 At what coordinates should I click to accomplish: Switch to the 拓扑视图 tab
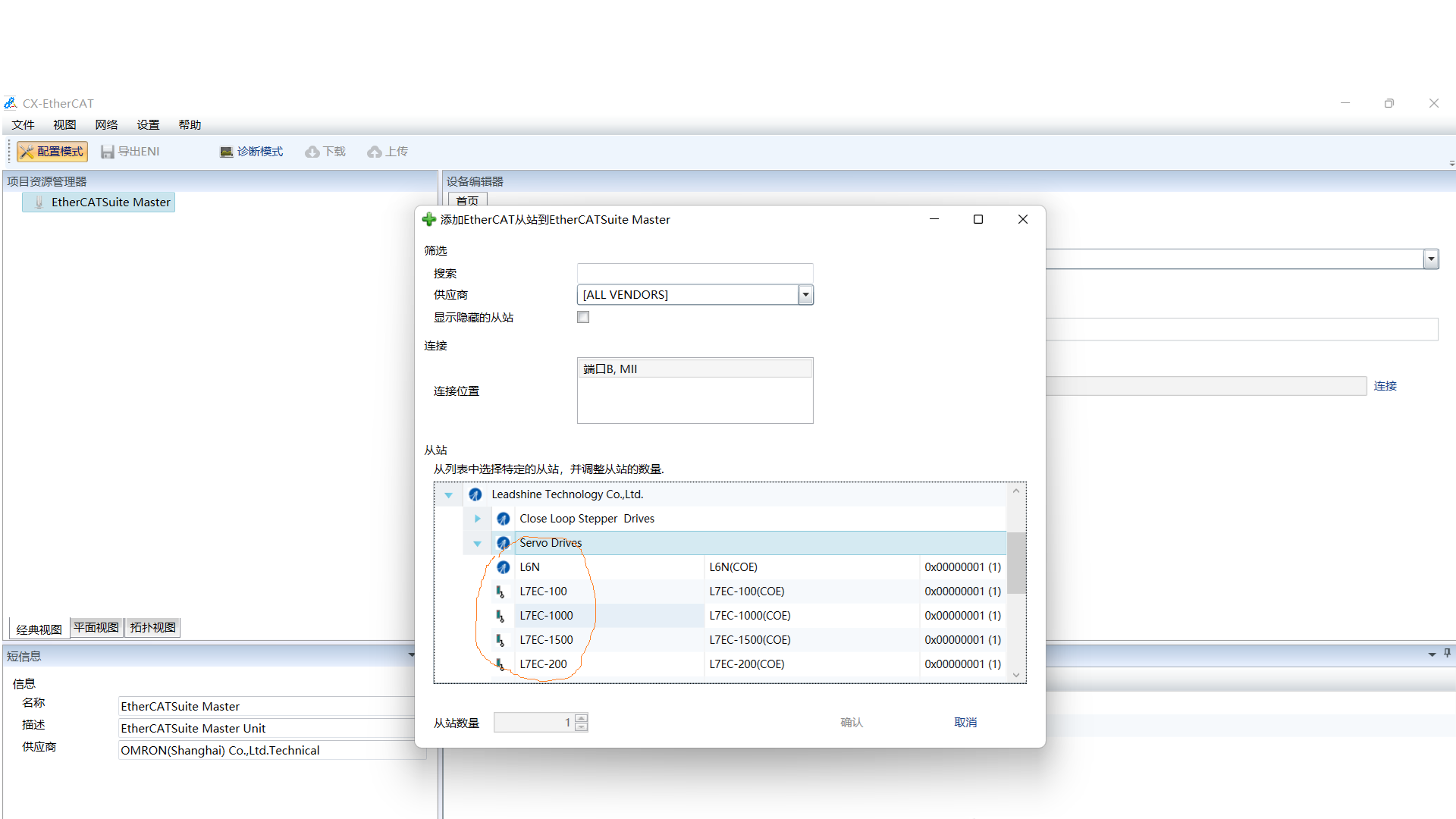point(152,628)
